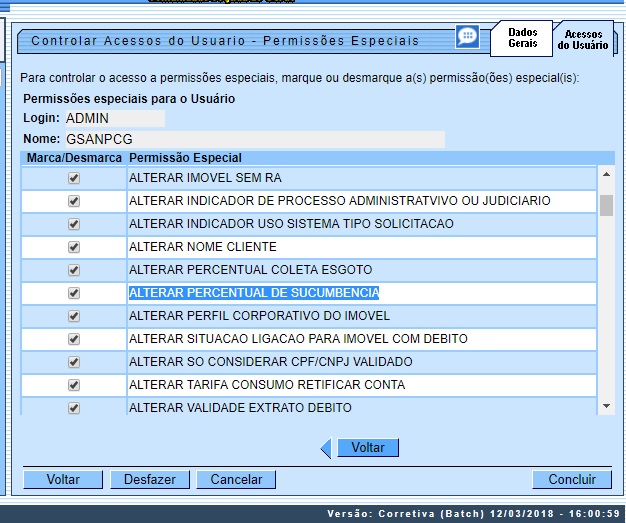Screen dimensions: 626x523
Task: Click scrollbar up arrow in permissions list
Action: tap(605, 175)
